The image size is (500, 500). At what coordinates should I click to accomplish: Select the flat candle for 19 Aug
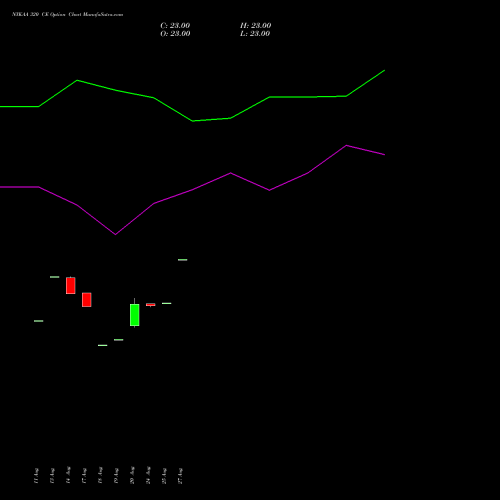tap(119, 340)
